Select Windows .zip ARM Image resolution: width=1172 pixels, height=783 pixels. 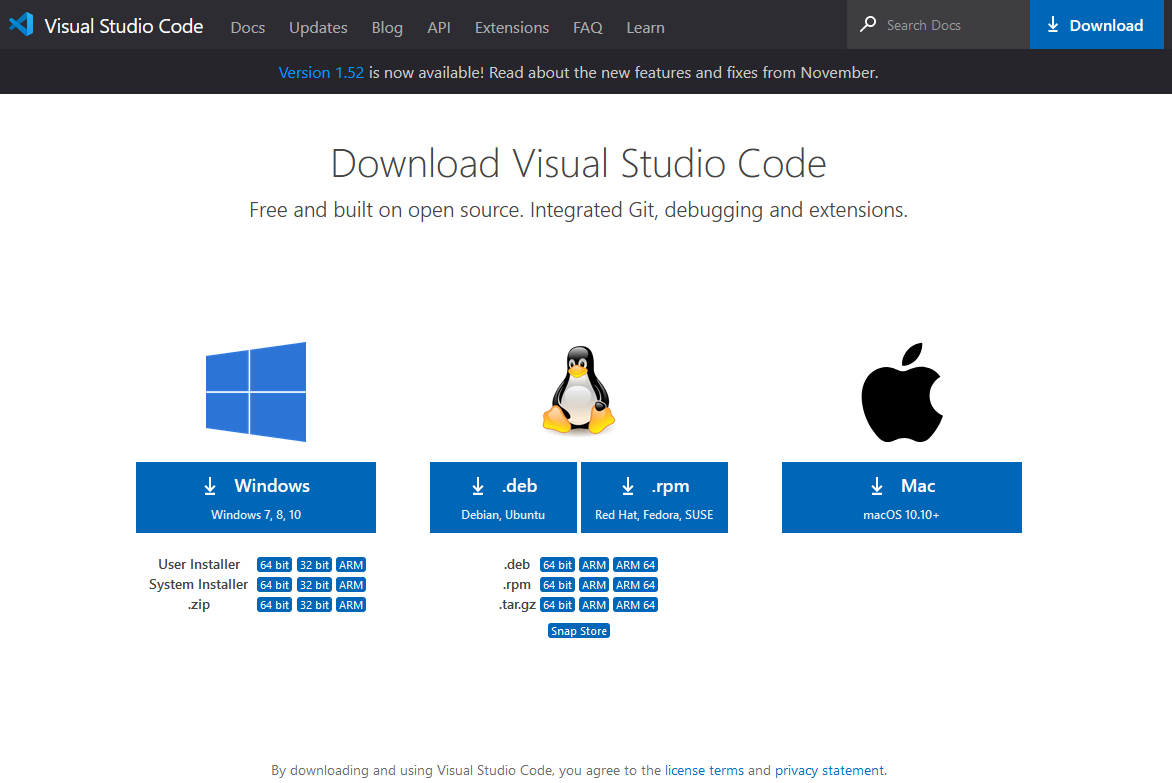(x=351, y=605)
